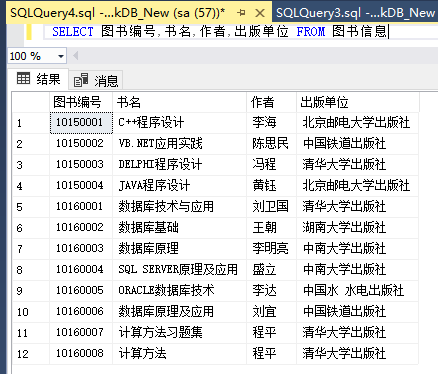438x374 pixels.
Task: Select cell 10160003
Action: point(81,249)
